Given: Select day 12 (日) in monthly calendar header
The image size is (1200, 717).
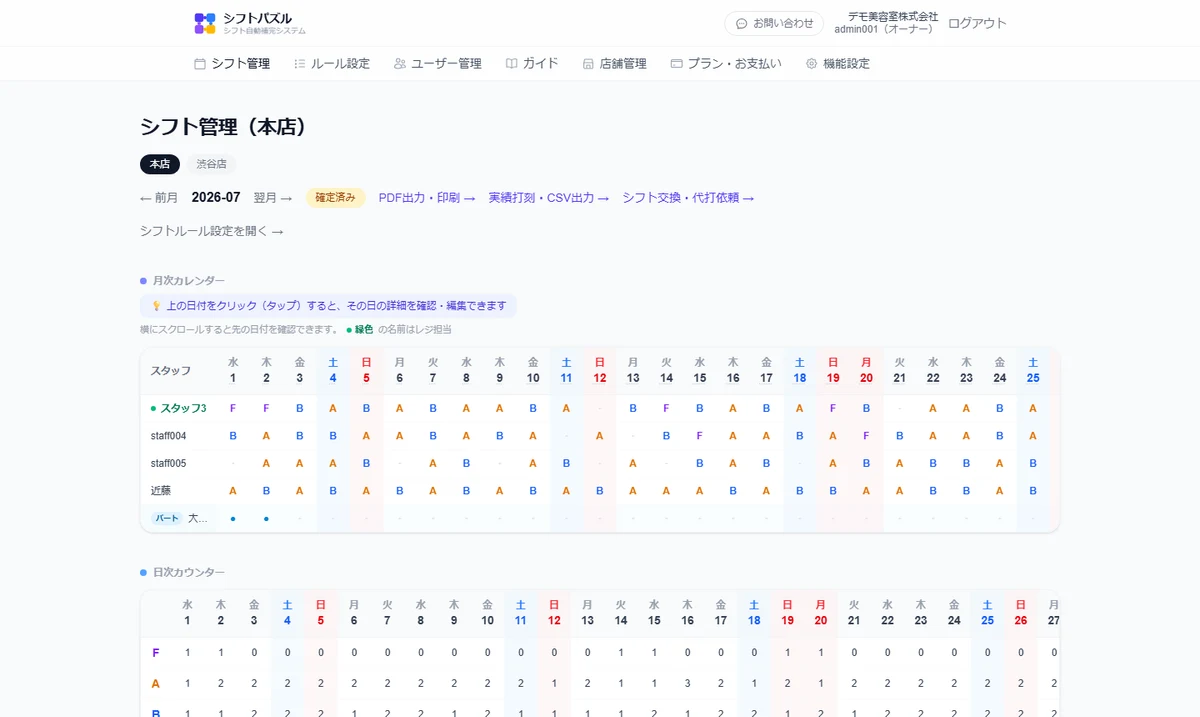Looking at the screenshot, I should coord(600,370).
